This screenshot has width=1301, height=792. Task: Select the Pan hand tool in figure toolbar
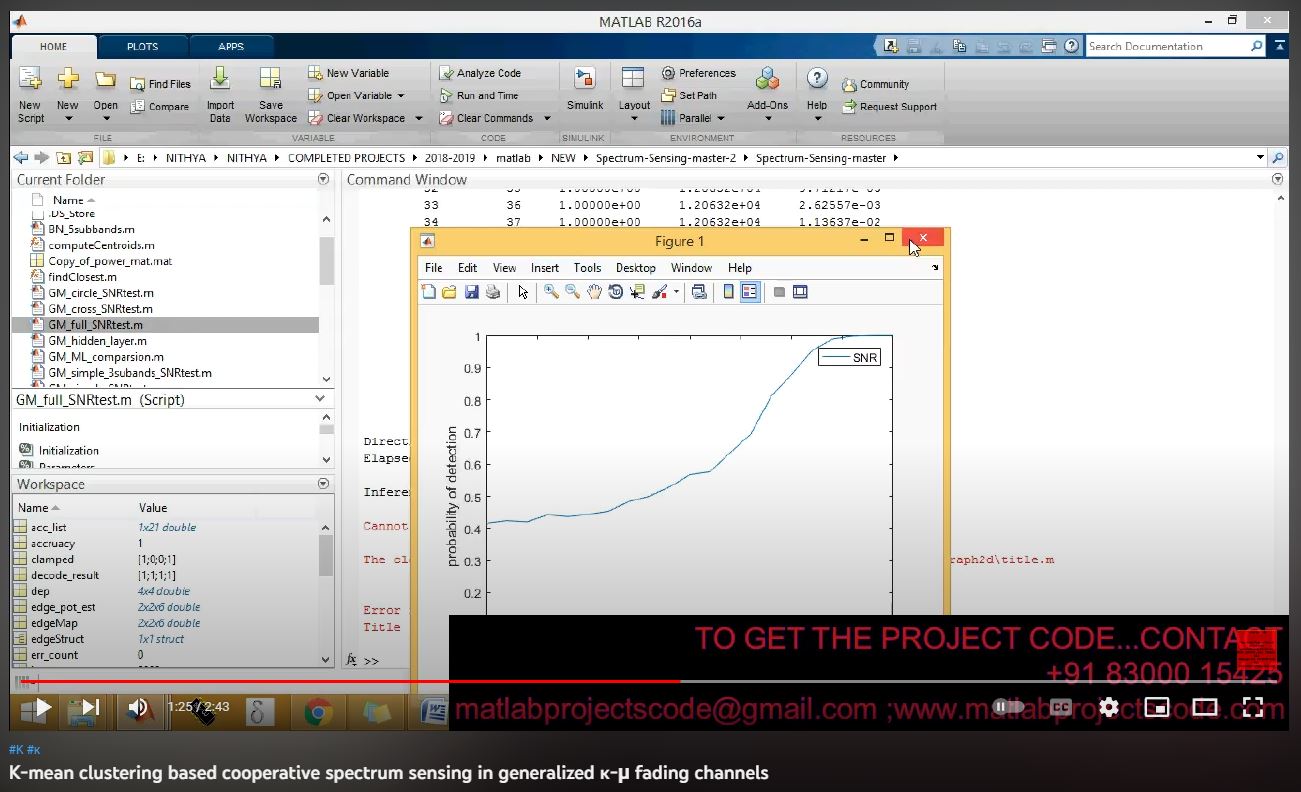coord(594,292)
